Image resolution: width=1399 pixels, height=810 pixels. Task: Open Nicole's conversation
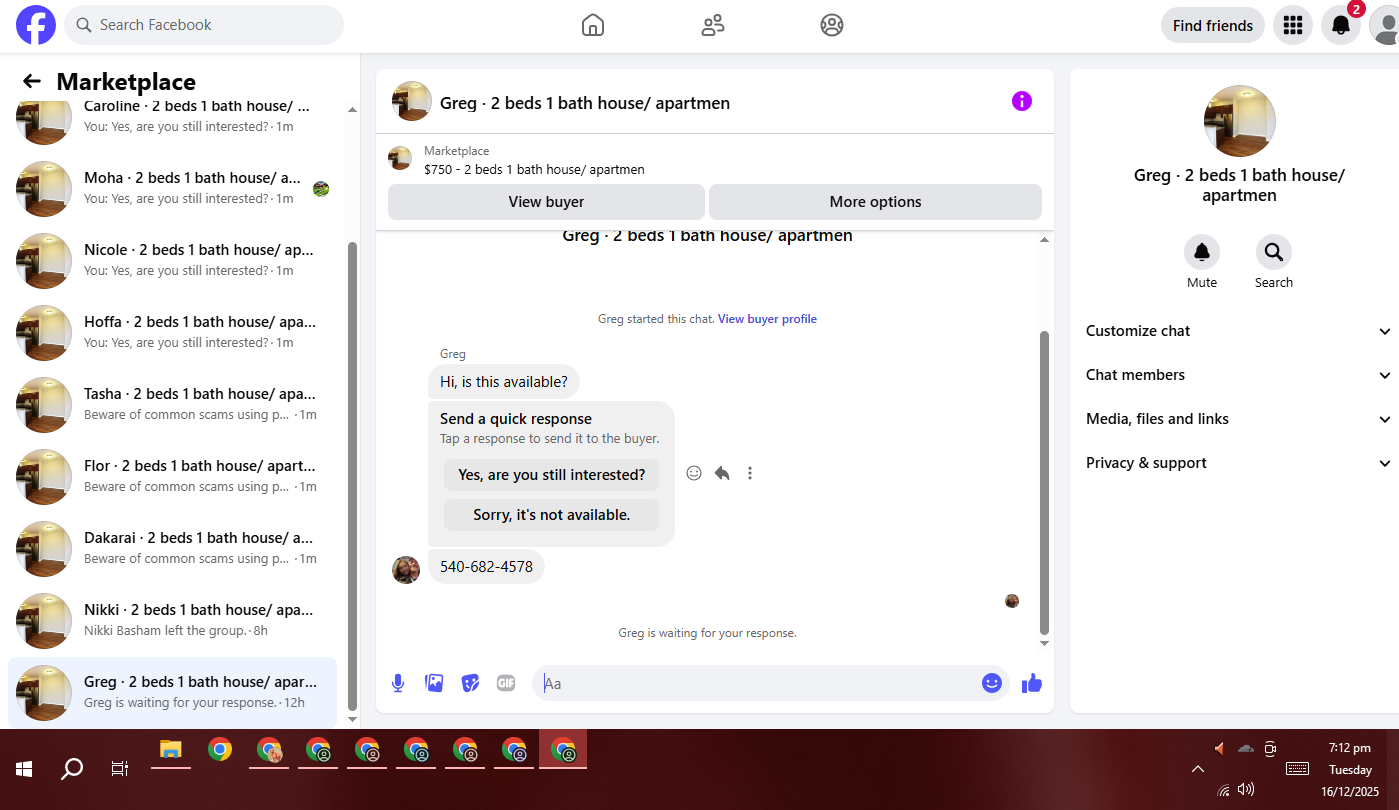[x=172, y=260]
